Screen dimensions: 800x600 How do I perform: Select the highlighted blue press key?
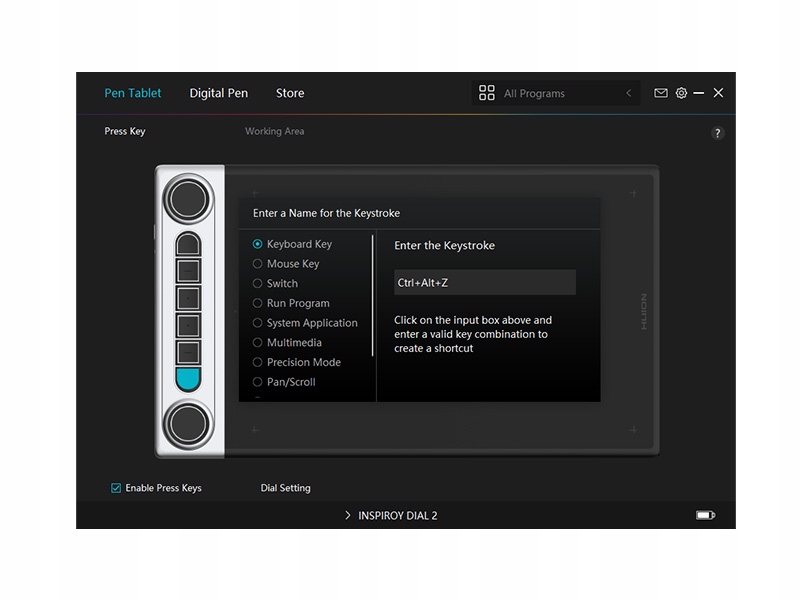[188, 379]
